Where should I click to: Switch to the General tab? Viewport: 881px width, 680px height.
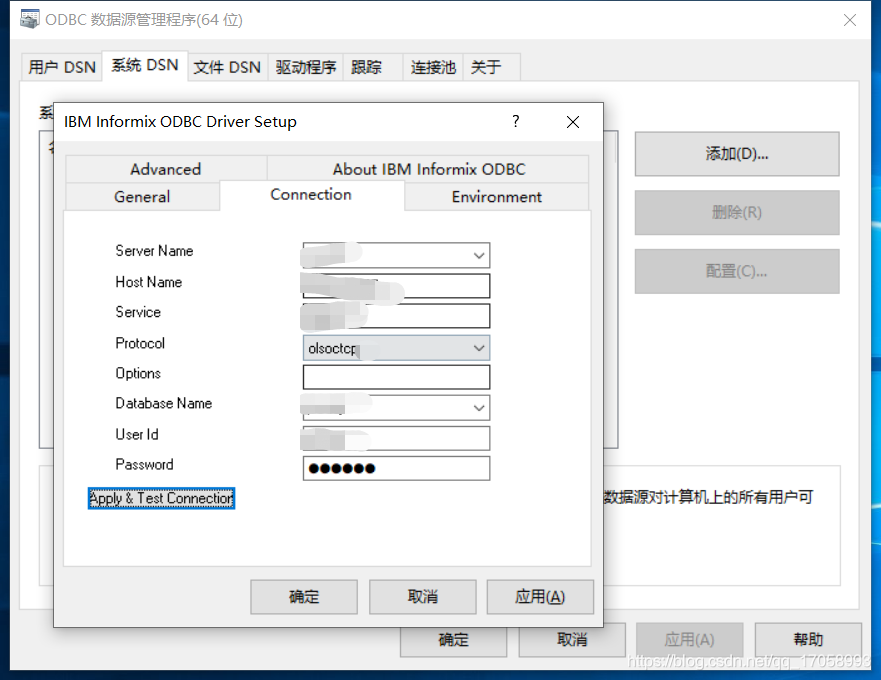point(141,197)
